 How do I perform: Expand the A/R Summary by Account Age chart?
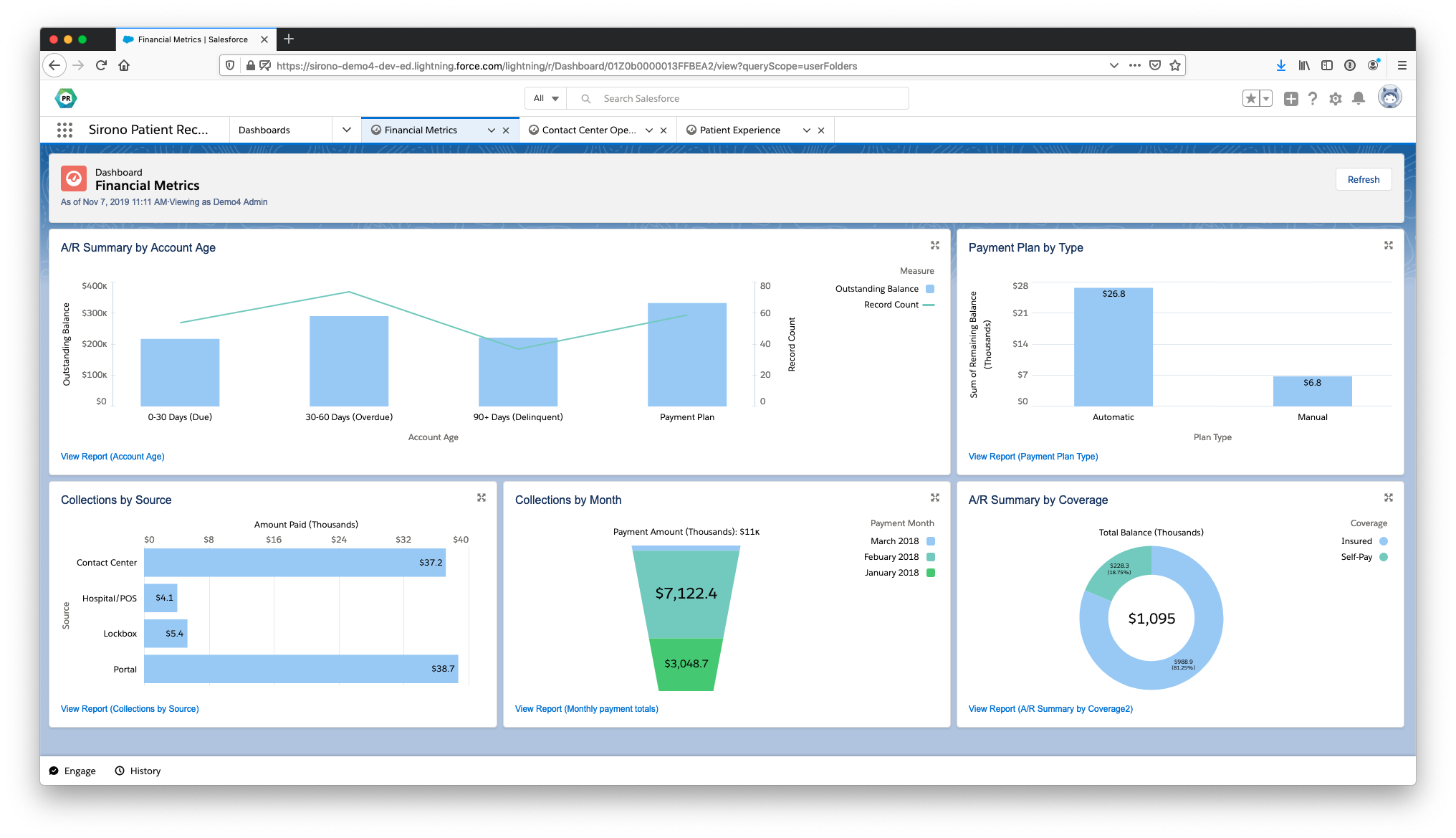pos(935,245)
